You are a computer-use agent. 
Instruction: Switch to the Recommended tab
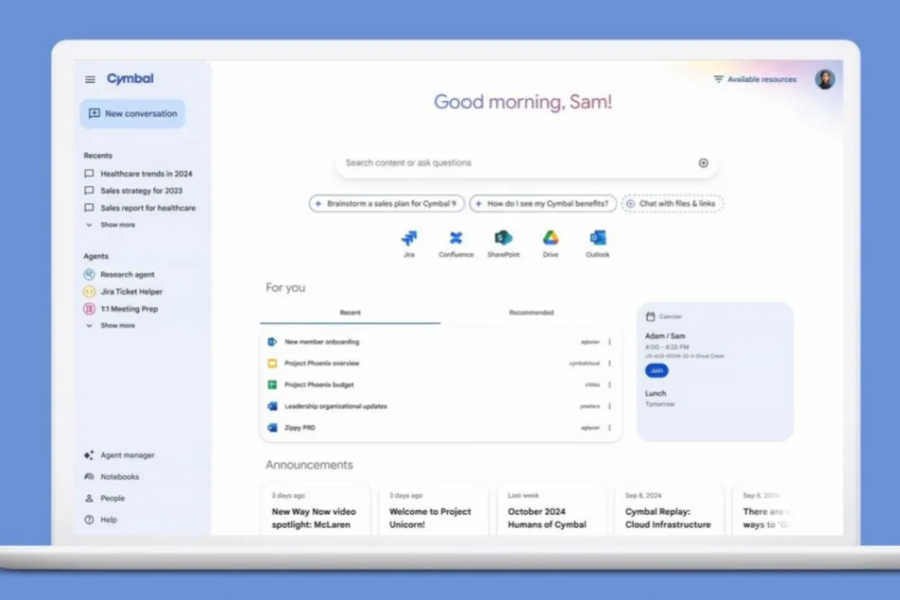tap(532, 313)
